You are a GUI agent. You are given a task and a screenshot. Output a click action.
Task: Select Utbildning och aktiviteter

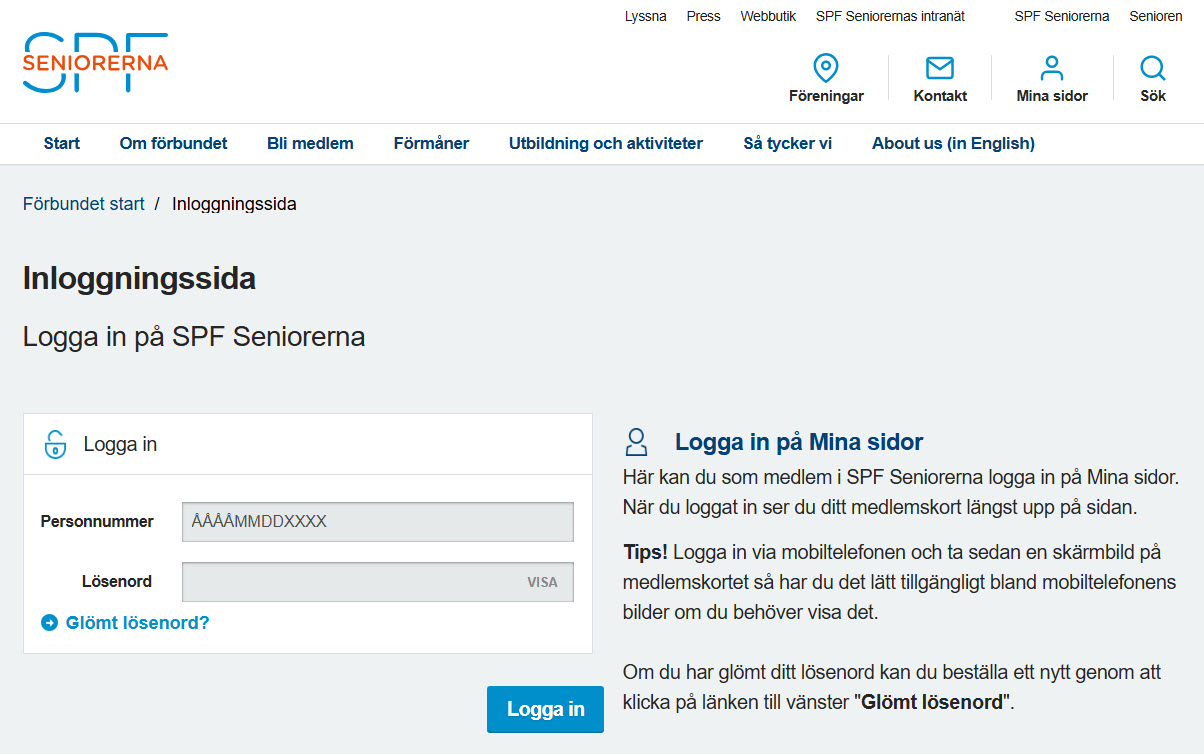(x=606, y=143)
